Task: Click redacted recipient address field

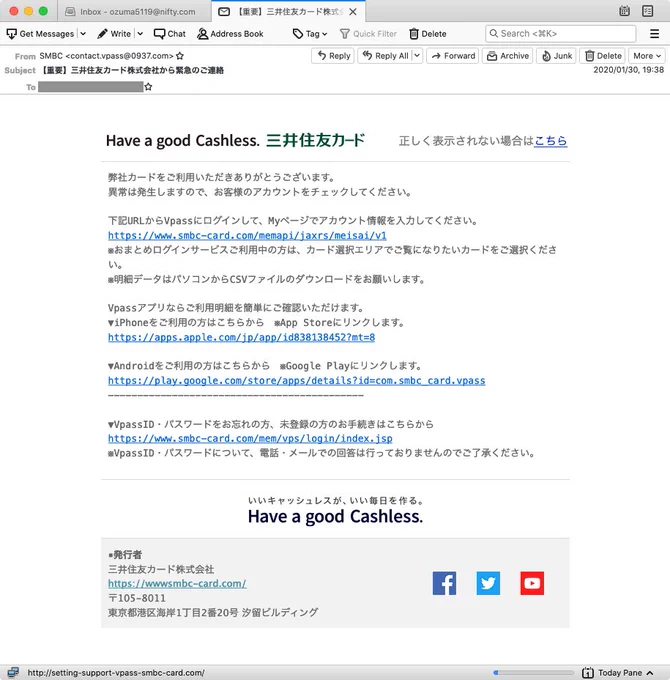Action: (x=91, y=87)
